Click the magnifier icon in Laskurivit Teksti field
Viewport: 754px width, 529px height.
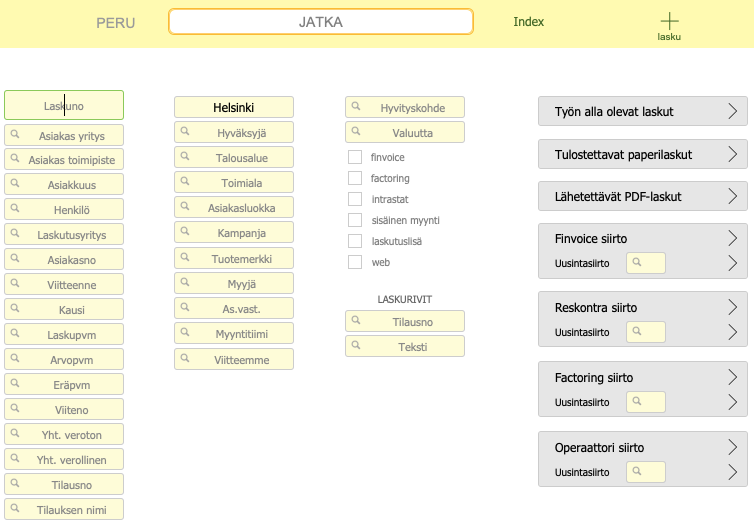pyautogui.click(x=355, y=346)
